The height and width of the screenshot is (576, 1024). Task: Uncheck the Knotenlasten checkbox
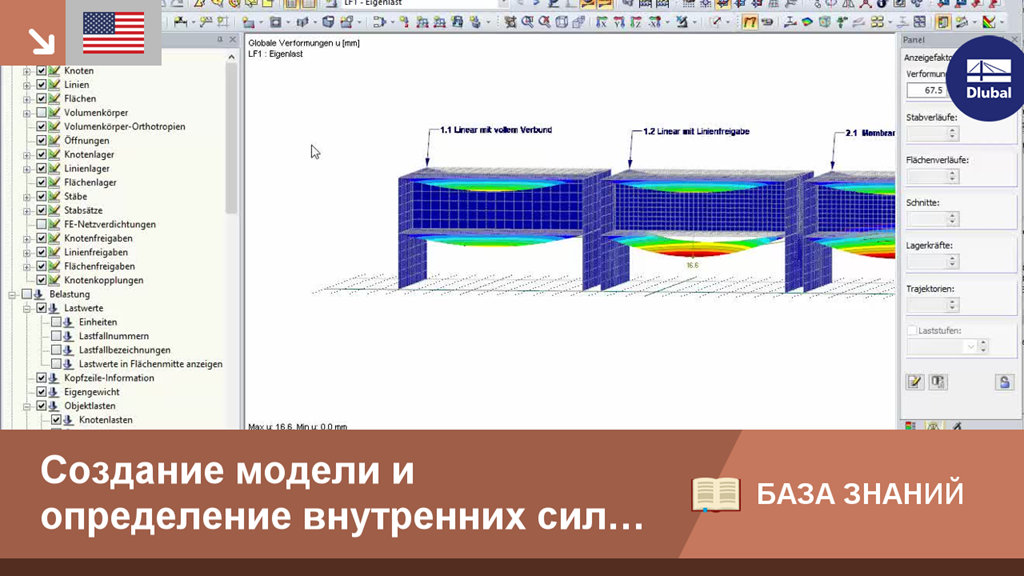(56, 420)
